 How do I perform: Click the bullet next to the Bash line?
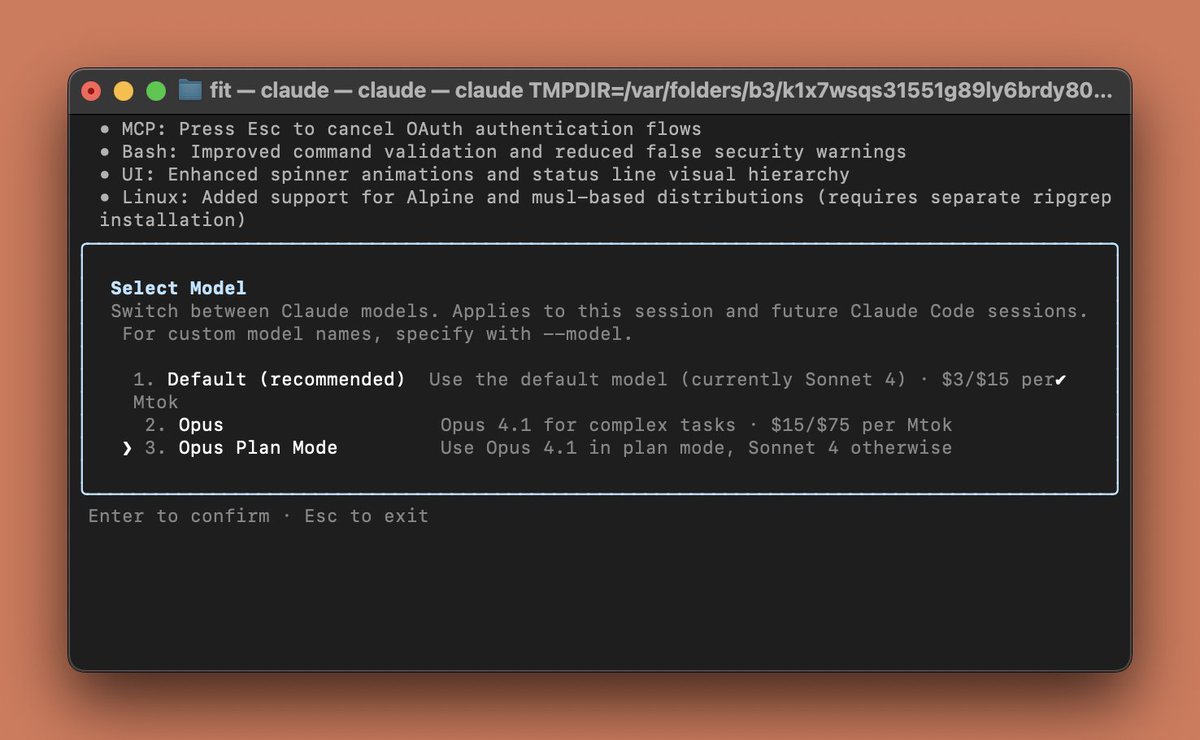tap(106, 151)
